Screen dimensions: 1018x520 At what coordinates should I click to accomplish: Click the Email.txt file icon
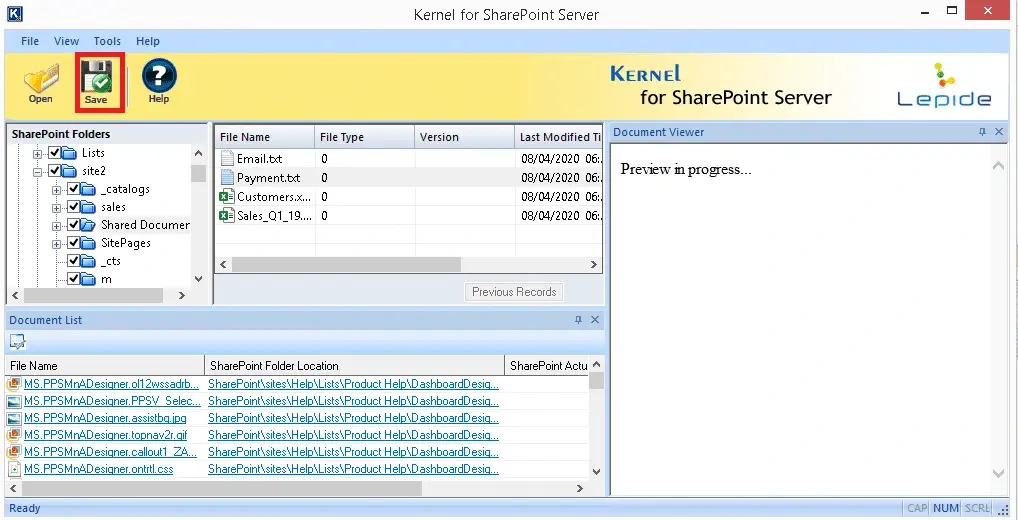tap(227, 158)
